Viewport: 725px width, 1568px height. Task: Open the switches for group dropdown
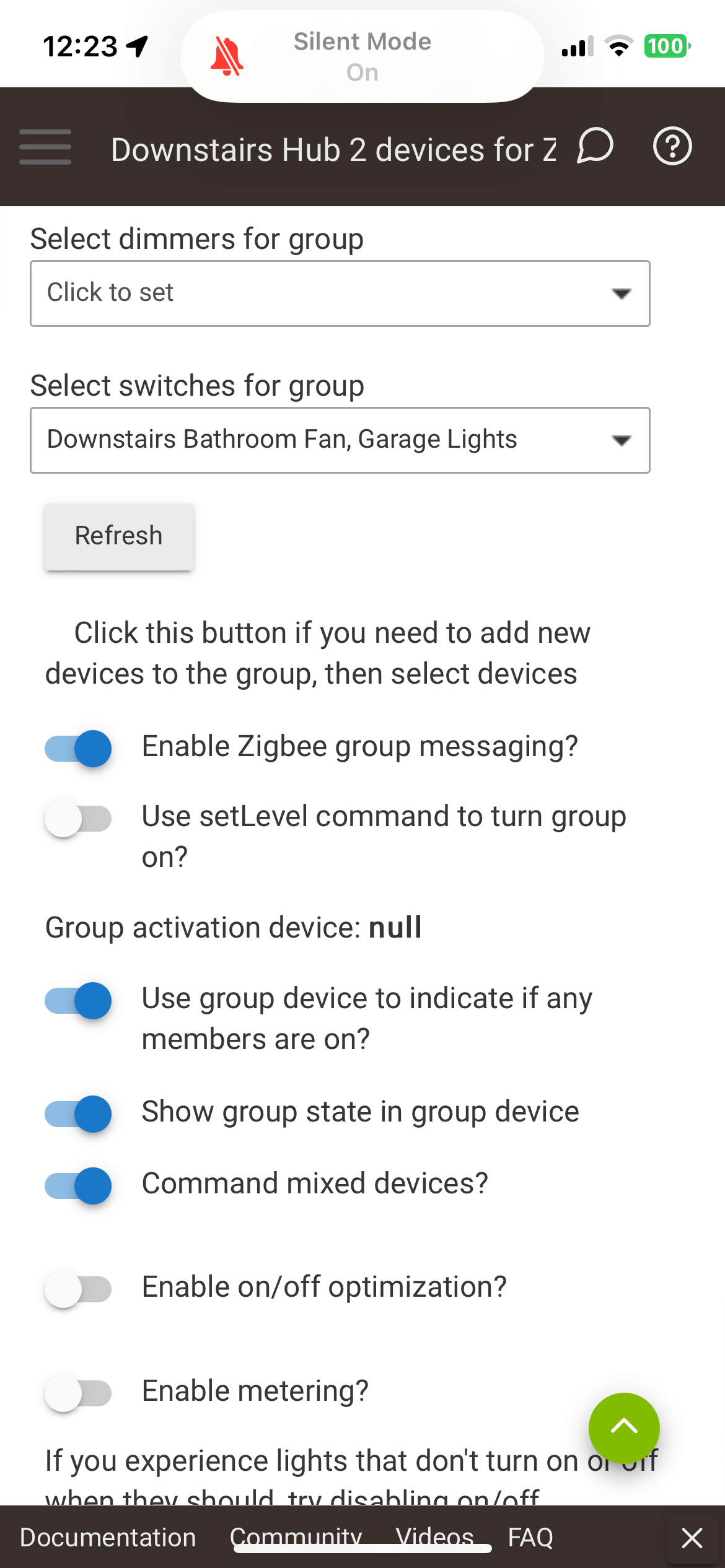coord(340,440)
